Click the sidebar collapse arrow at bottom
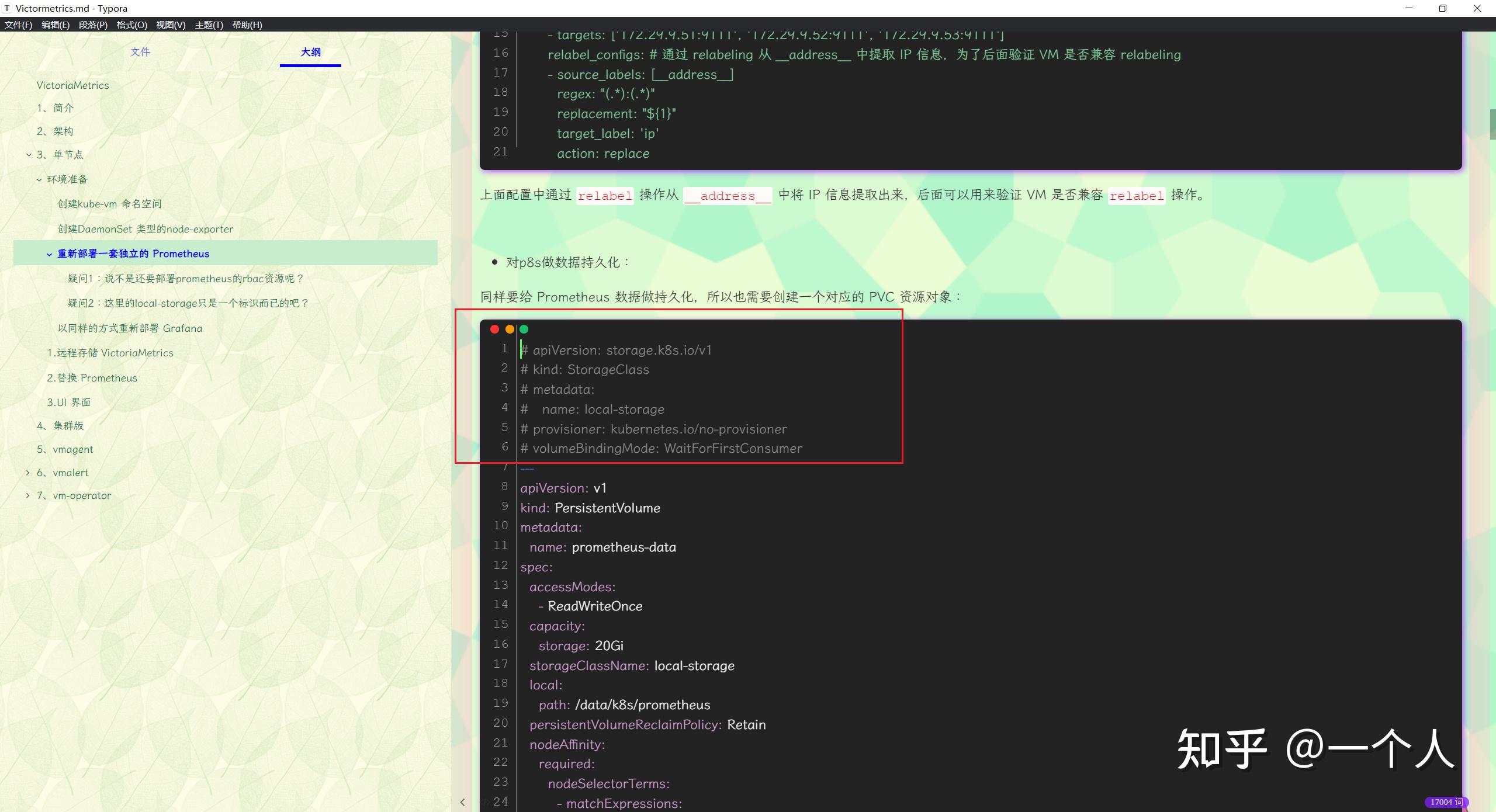The height and width of the screenshot is (812, 1496). [462, 802]
